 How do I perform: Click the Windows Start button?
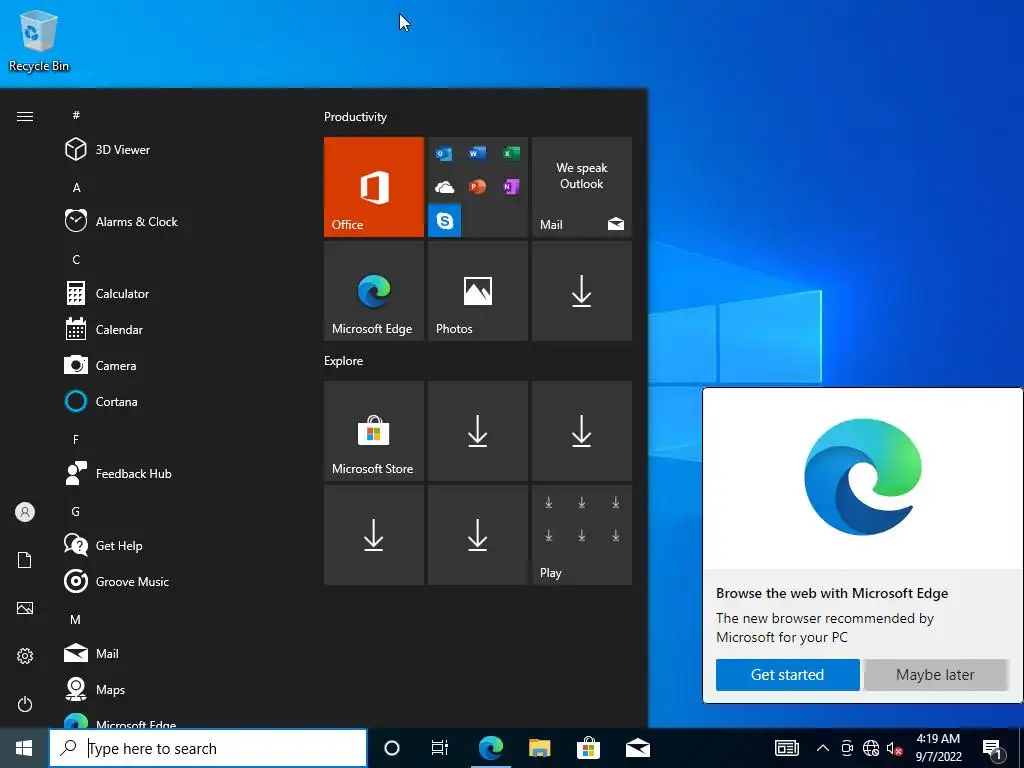point(24,748)
